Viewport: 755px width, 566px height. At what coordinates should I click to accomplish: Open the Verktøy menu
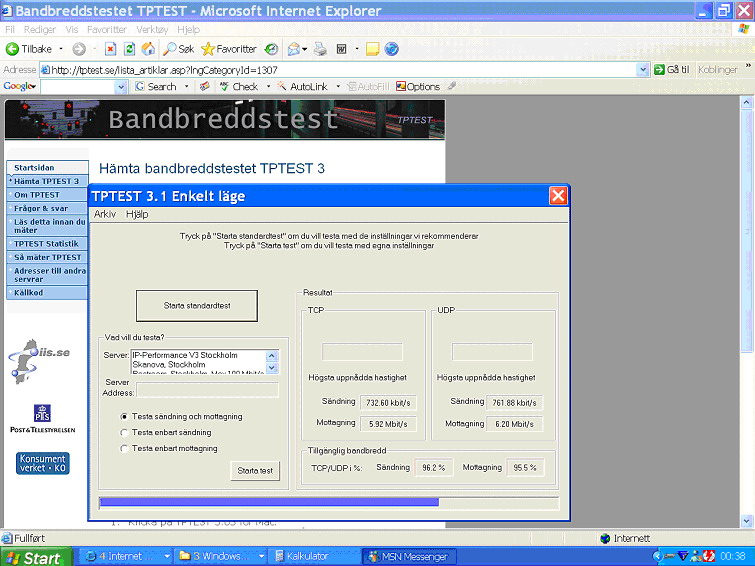[x=152, y=29]
